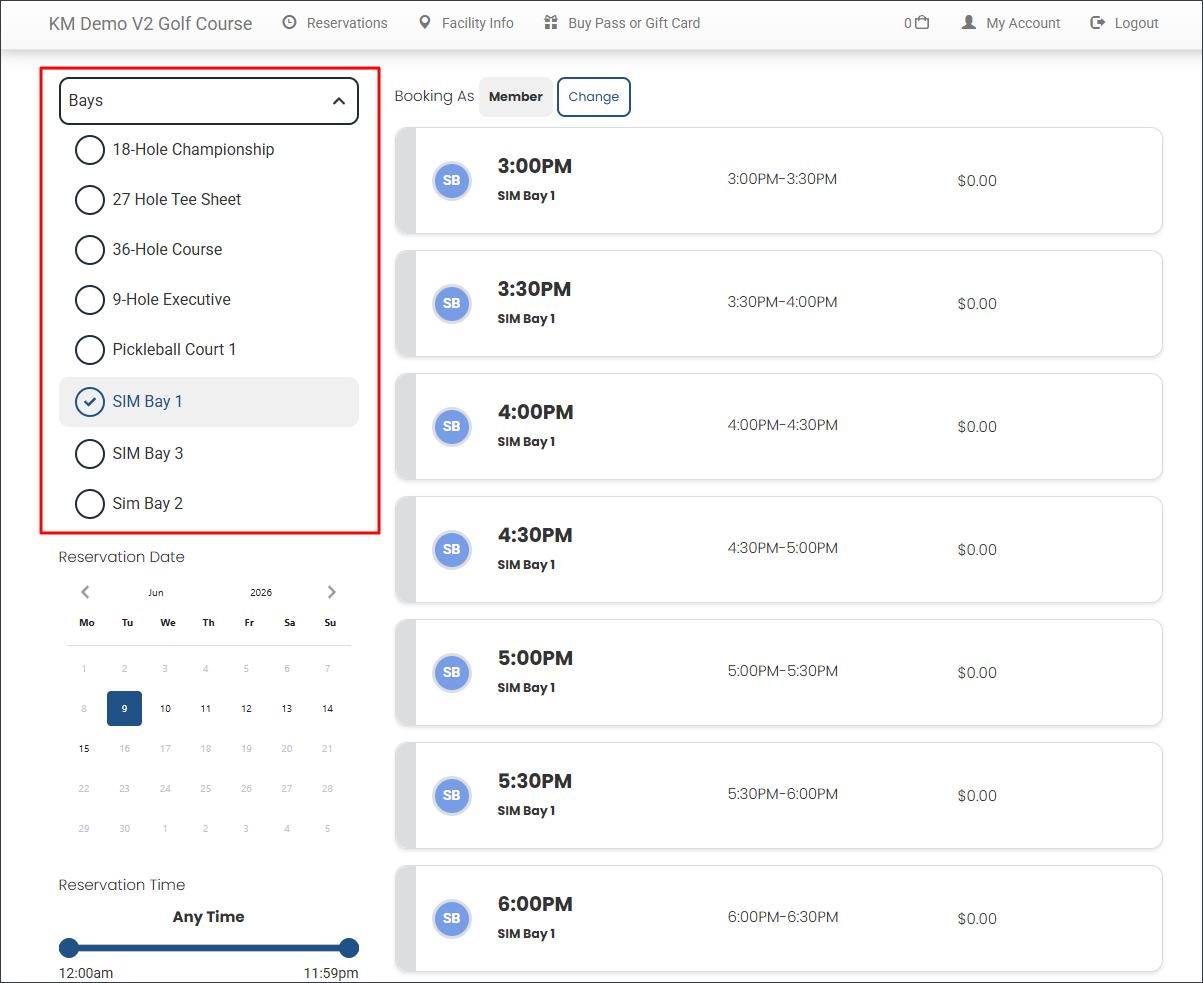Click the Reservation Time heading
The image size is (1203, 983).
pyautogui.click(x=122, y=885)
